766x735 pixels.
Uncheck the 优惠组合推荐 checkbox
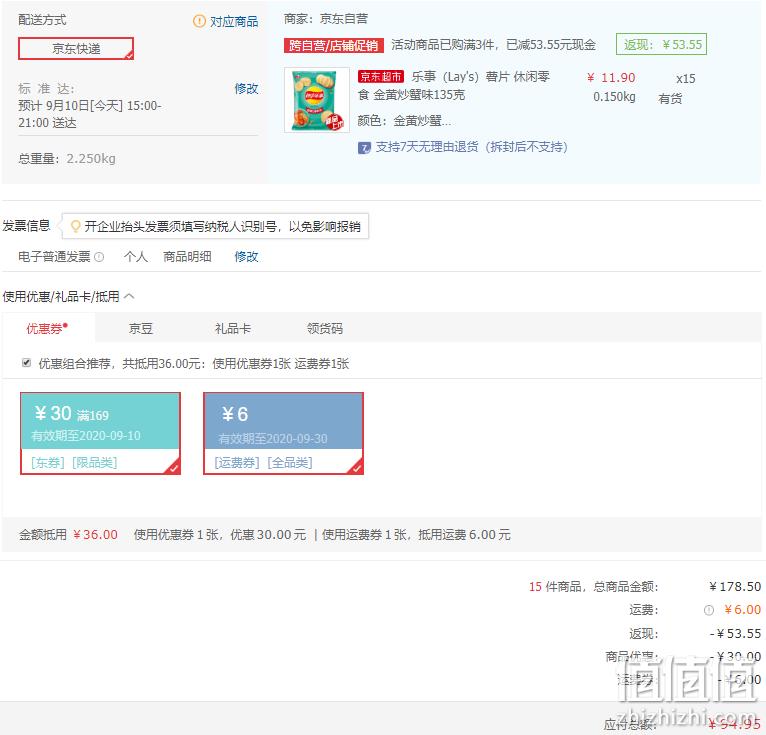(x=26, y=362)
